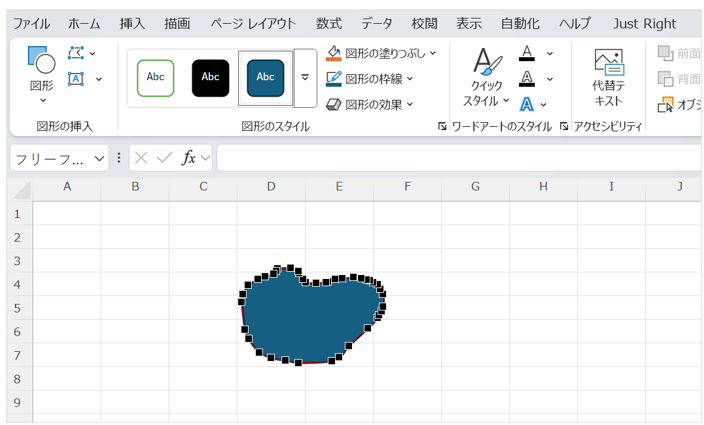Image resolution: width=704 pixels, height=425 pixels.
Task: Open 図形の塗りつぶし dropdown arrow
Action: [433, 53]
